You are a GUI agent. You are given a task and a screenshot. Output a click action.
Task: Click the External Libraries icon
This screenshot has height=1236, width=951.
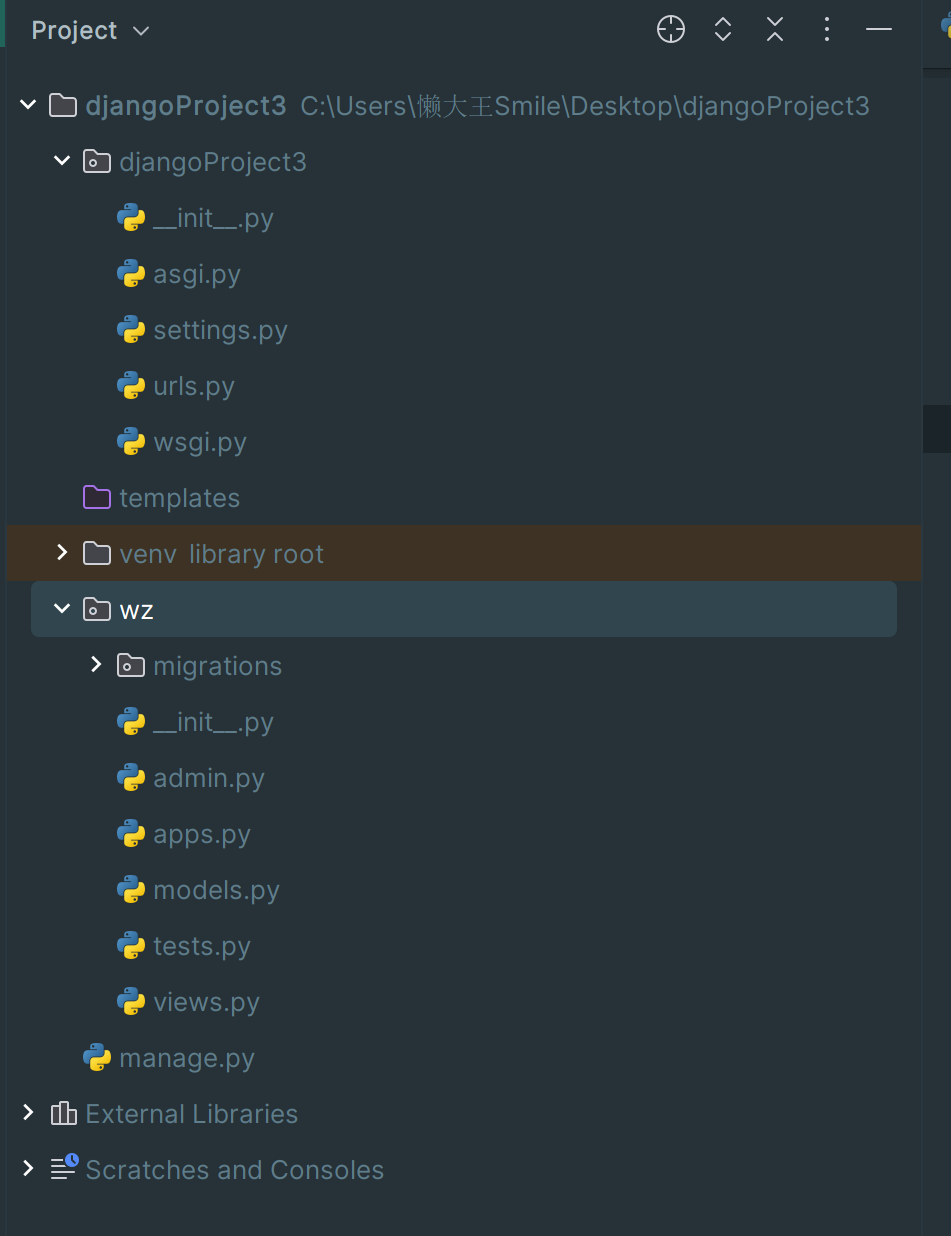(64, 1113)
